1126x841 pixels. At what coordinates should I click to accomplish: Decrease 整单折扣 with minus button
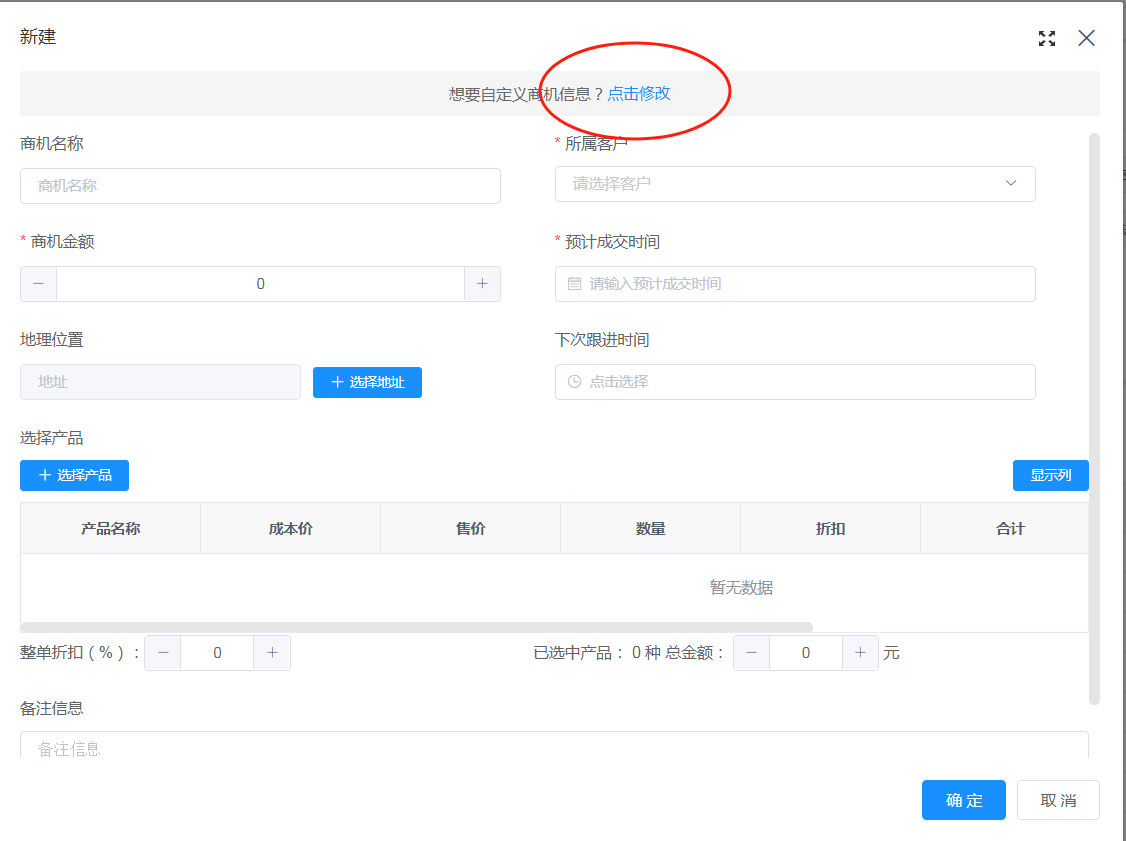coord(163,653)
